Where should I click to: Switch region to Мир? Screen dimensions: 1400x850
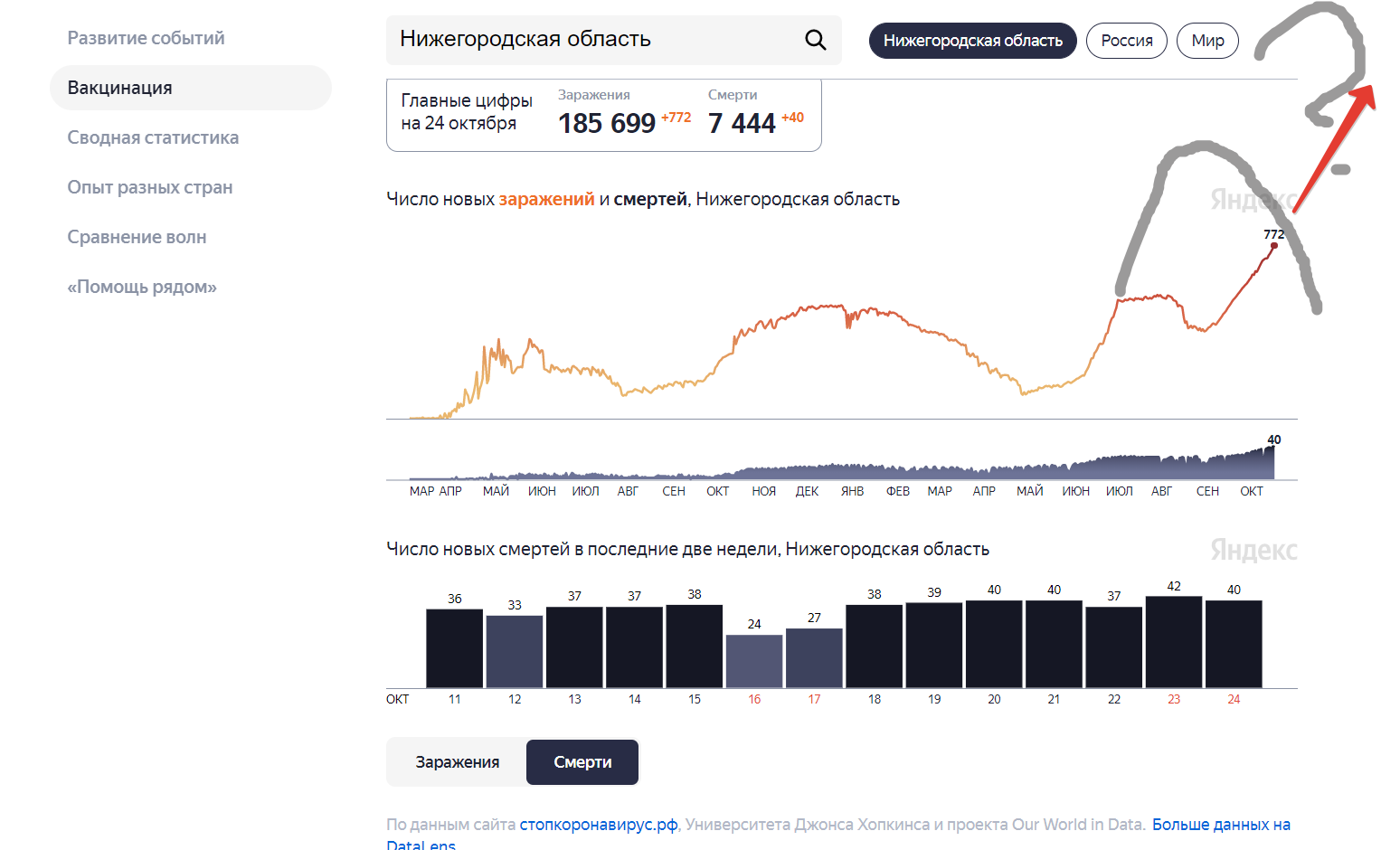coord(1206,41)
